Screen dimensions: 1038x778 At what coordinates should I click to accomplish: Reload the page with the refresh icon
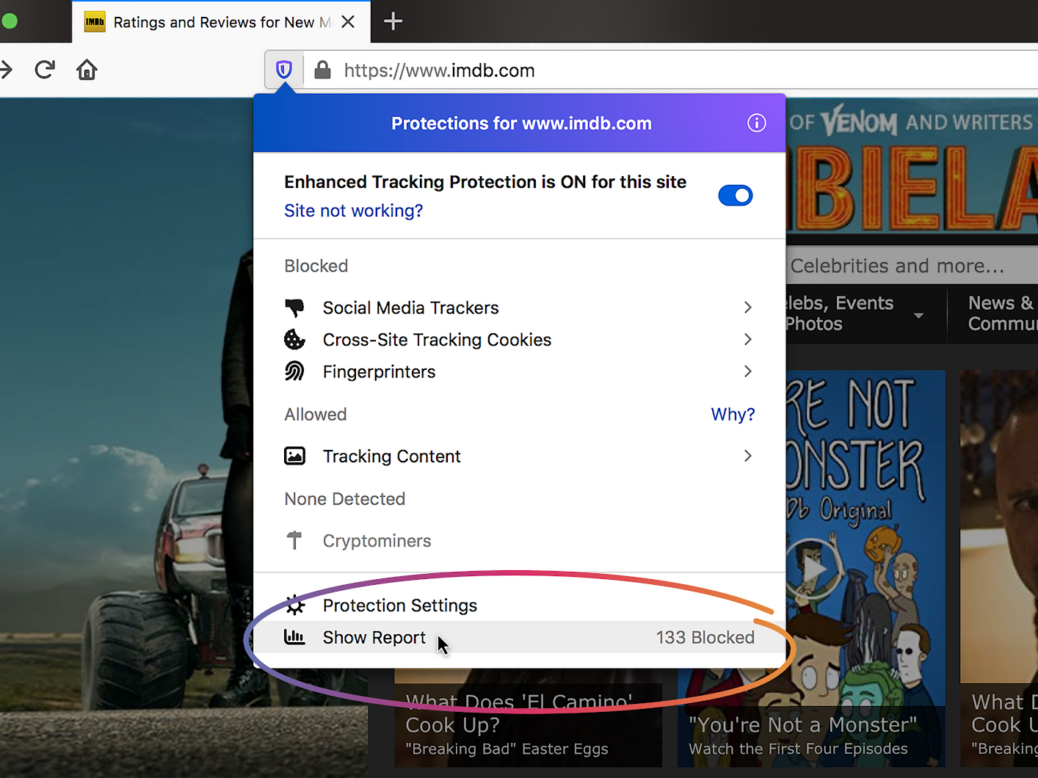[44, 70]
